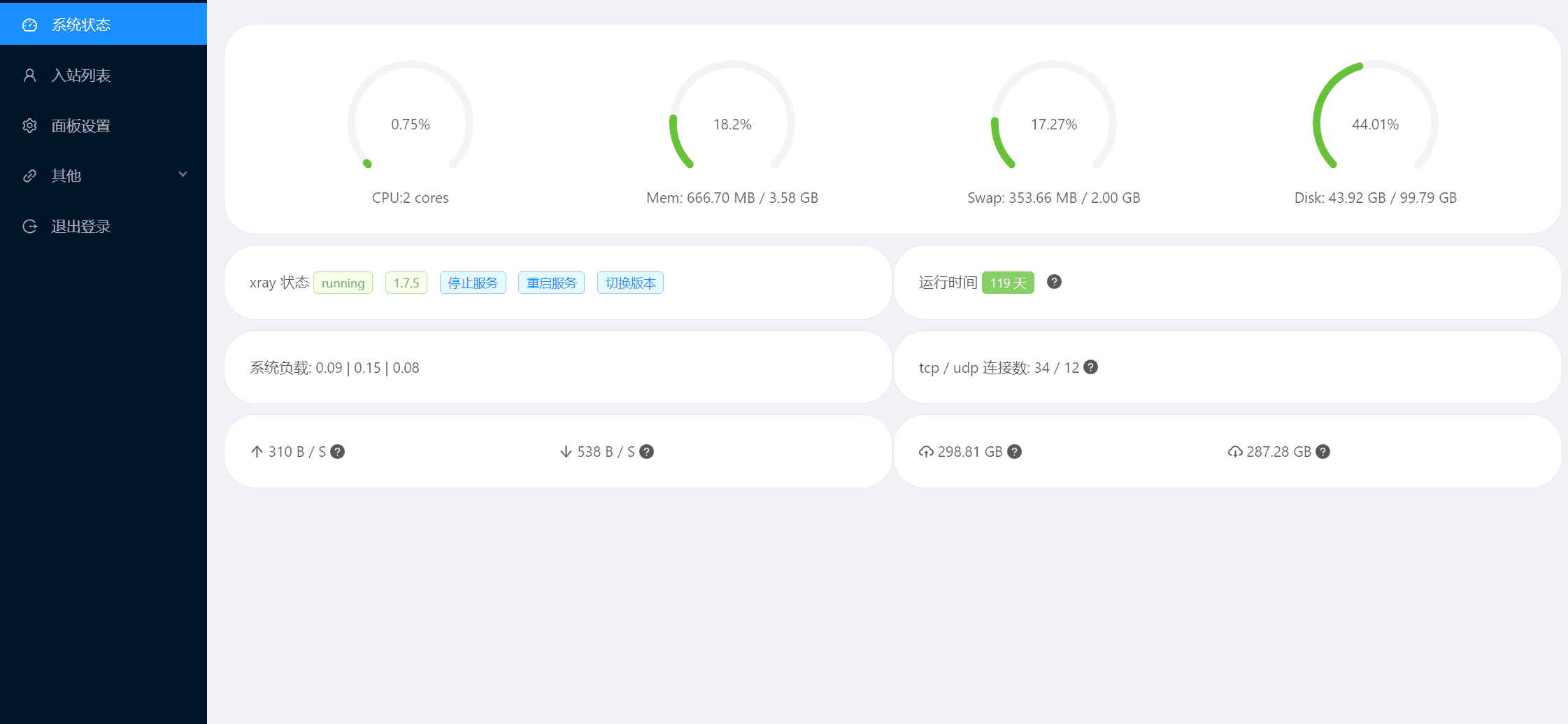Click the Disk usage gauge showing 44.01%

pos(1374,123)
